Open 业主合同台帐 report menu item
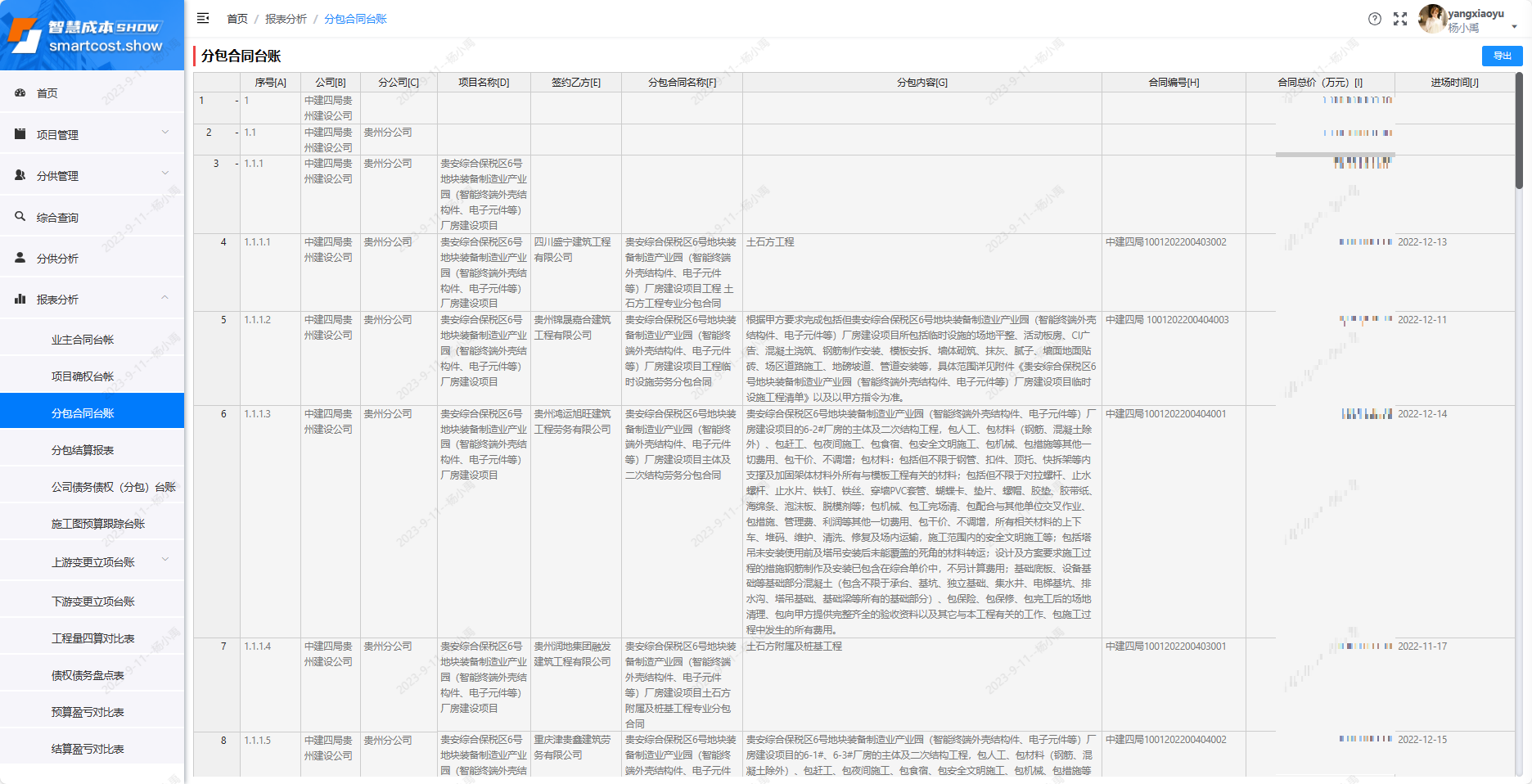 coord(83,340)
